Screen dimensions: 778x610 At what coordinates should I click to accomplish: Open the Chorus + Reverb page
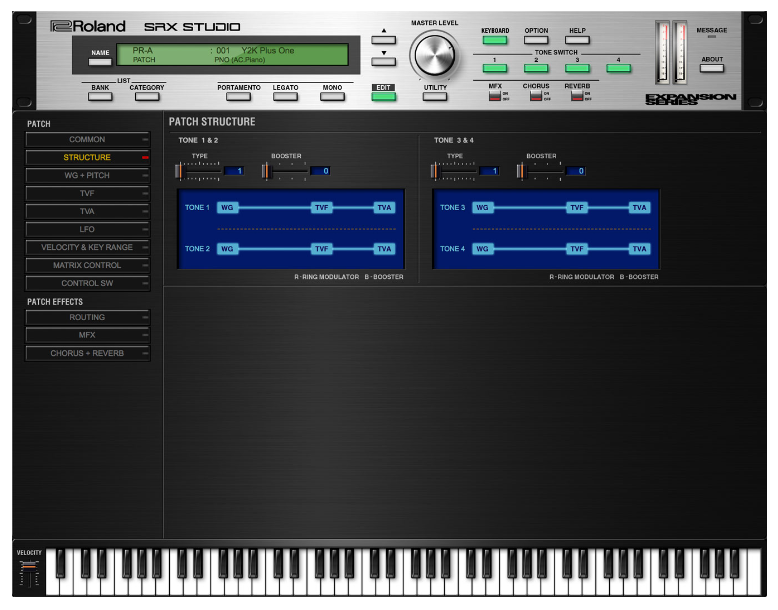[x=87, y=353]
